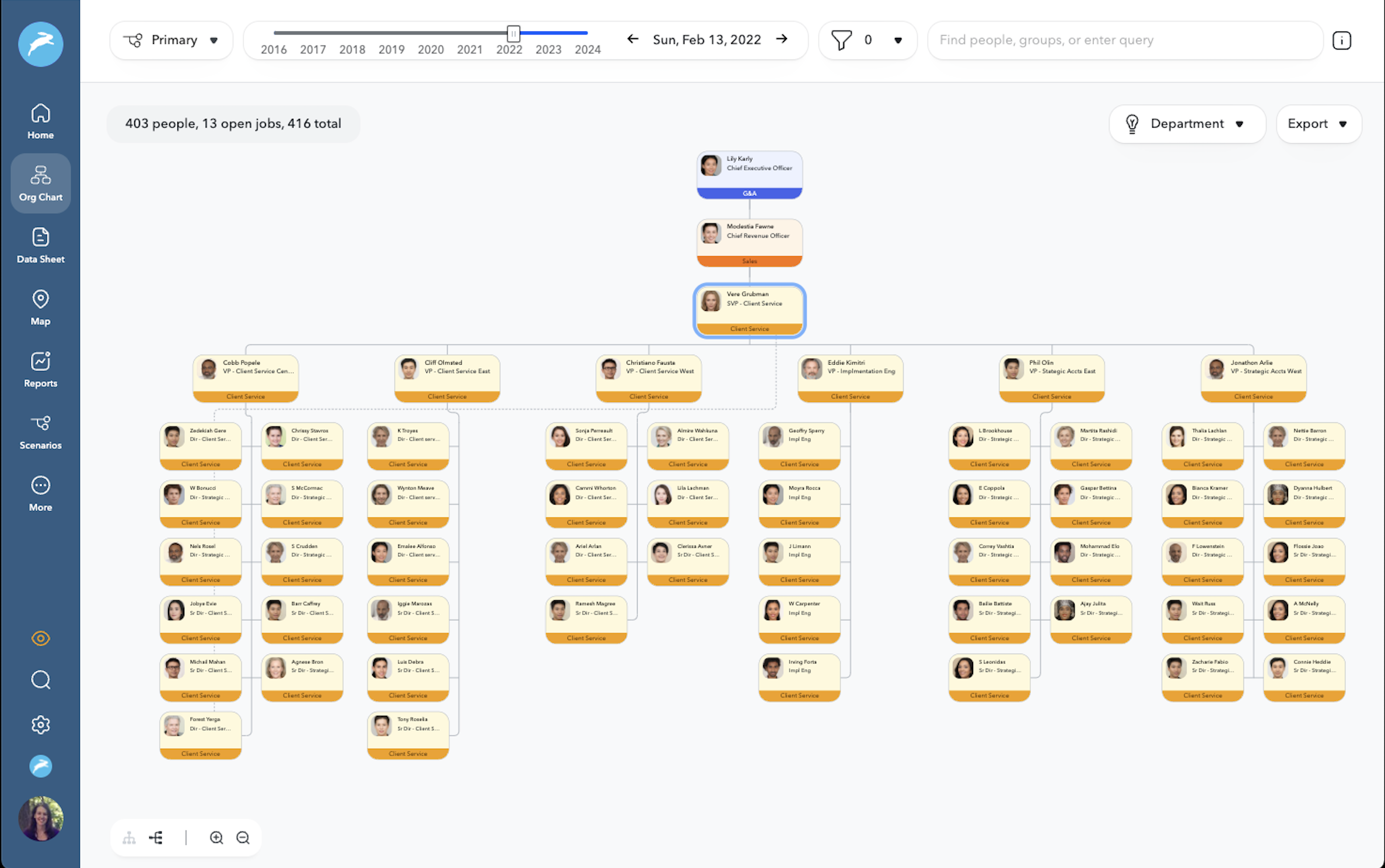1385x868 pixels.
Task: Toggle the info button near the search bar
Action: (x=1342, y=40)
